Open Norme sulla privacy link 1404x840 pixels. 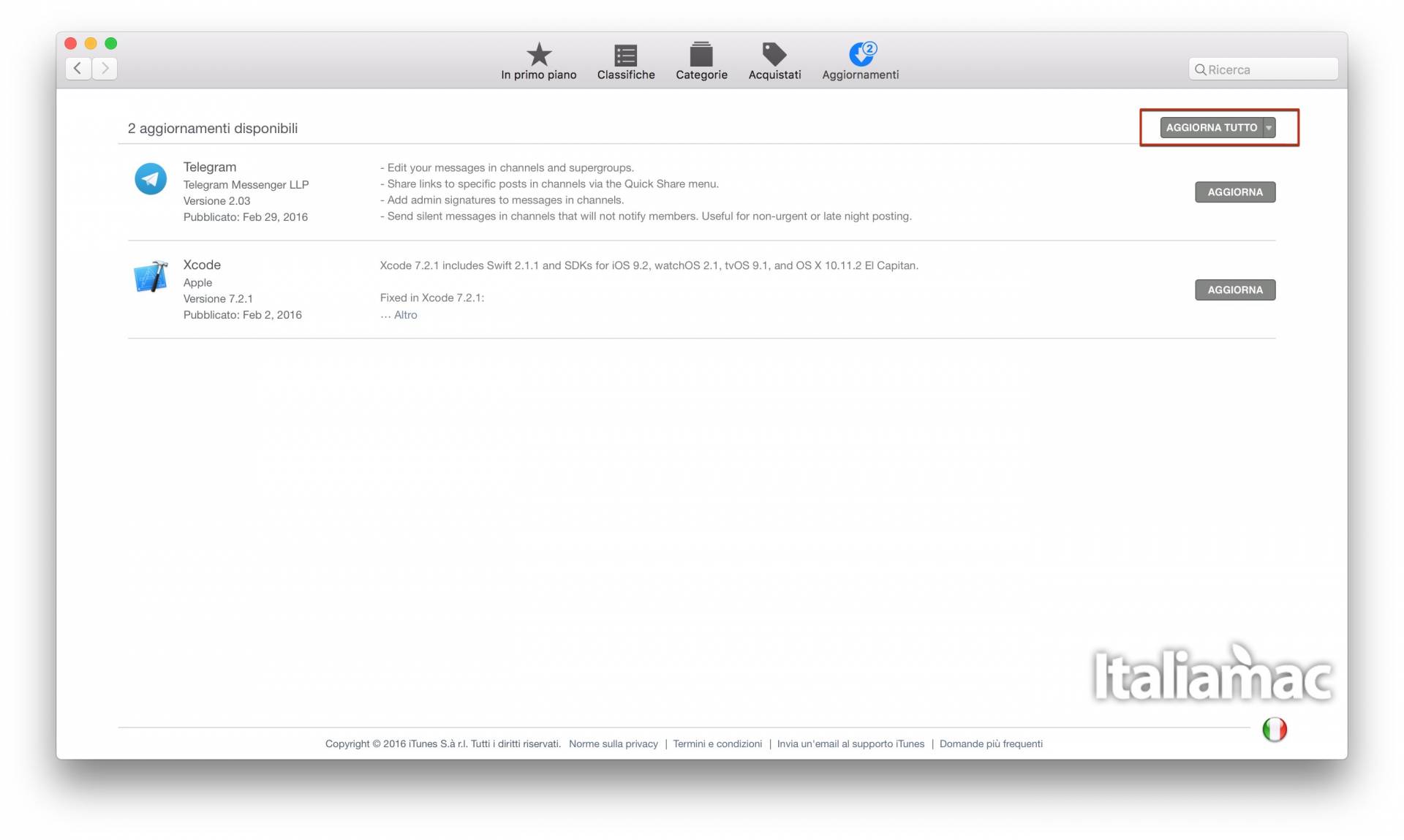[x=614, y=743]
